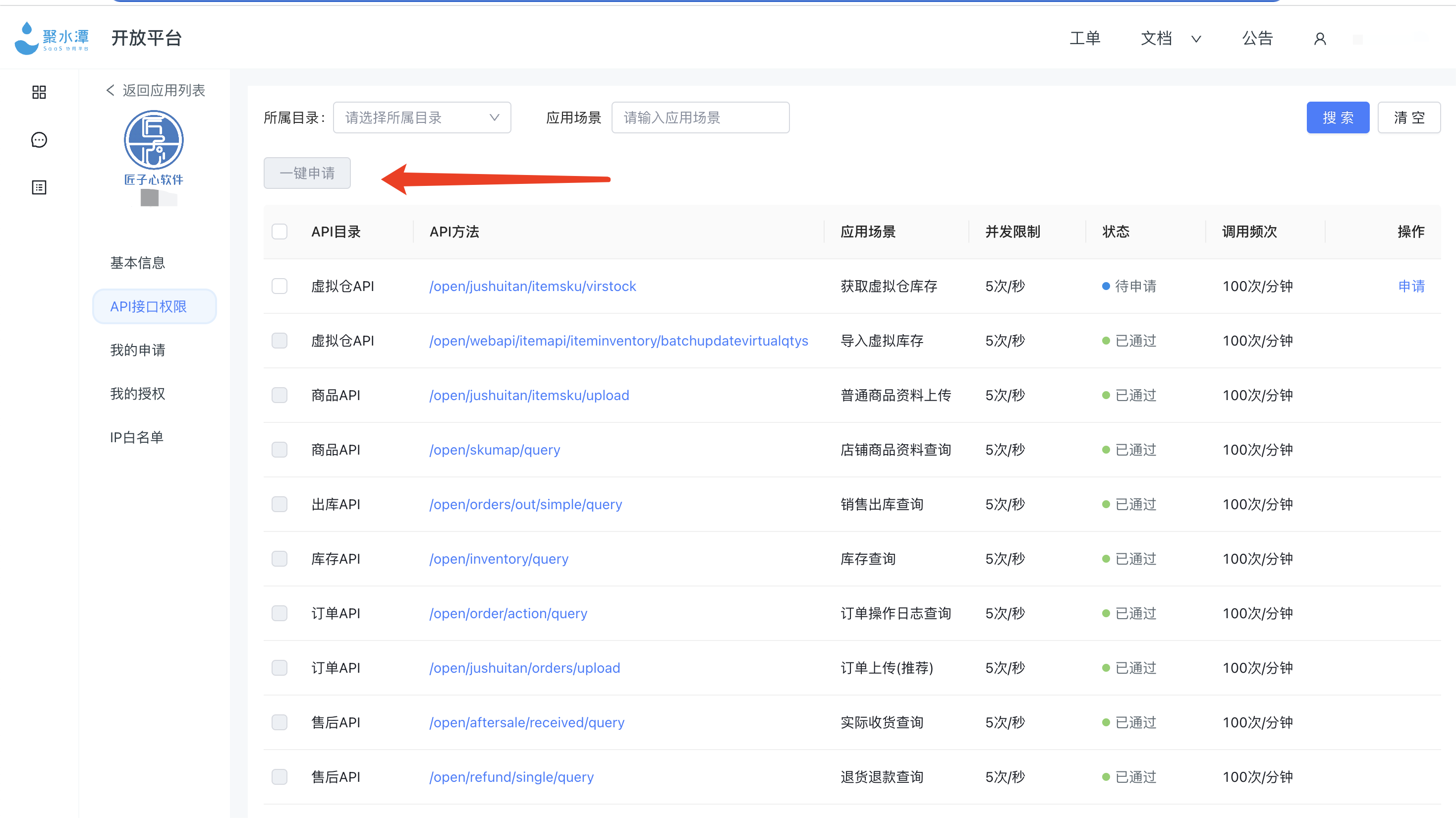Open the 所属目录 dropdown selector

pyautogui.click(x=422, y=117)
